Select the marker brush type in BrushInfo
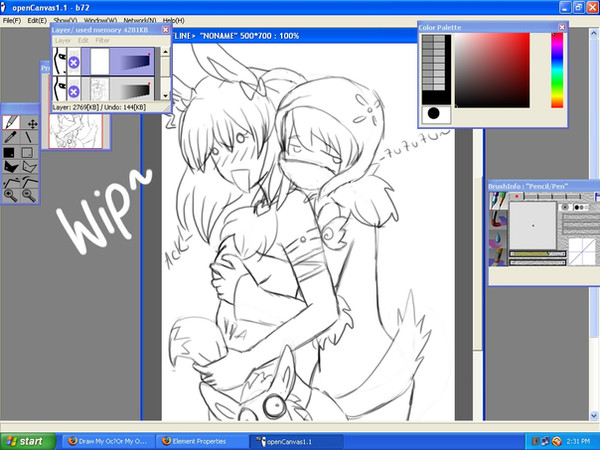This screenshot has width=600, height=450. 498,256
